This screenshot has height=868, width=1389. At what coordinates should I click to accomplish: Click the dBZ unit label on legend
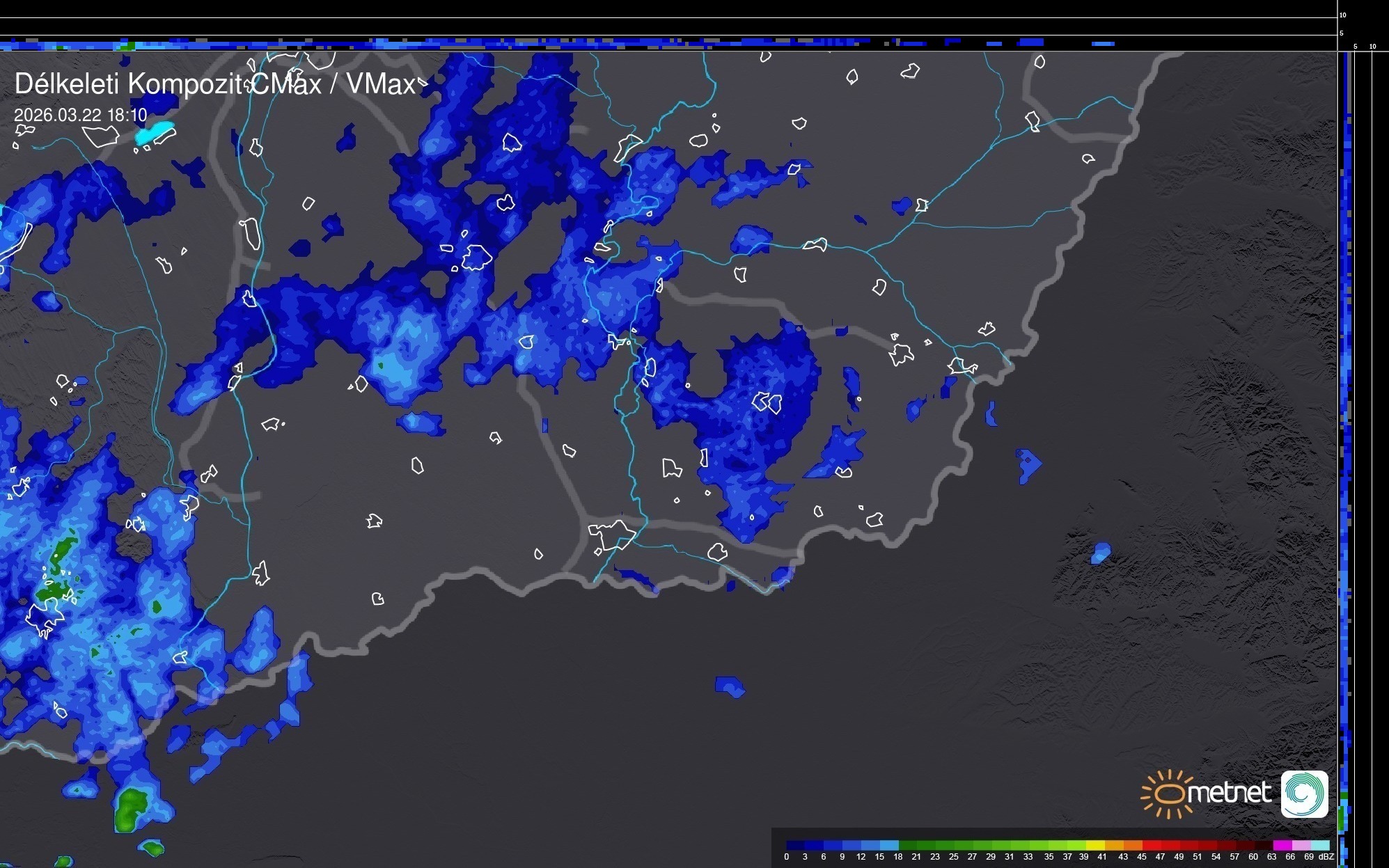pyautogui.click(x=1326, y=857)
